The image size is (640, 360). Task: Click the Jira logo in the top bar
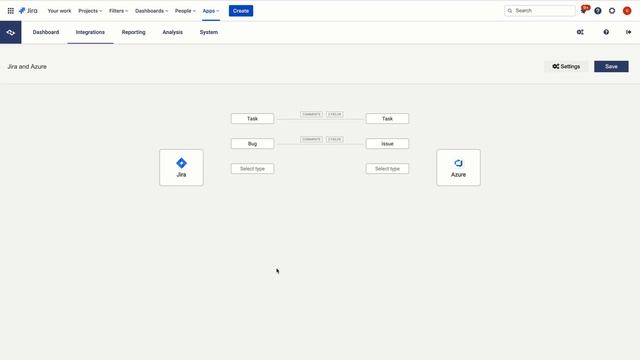(x=28, y=11)
